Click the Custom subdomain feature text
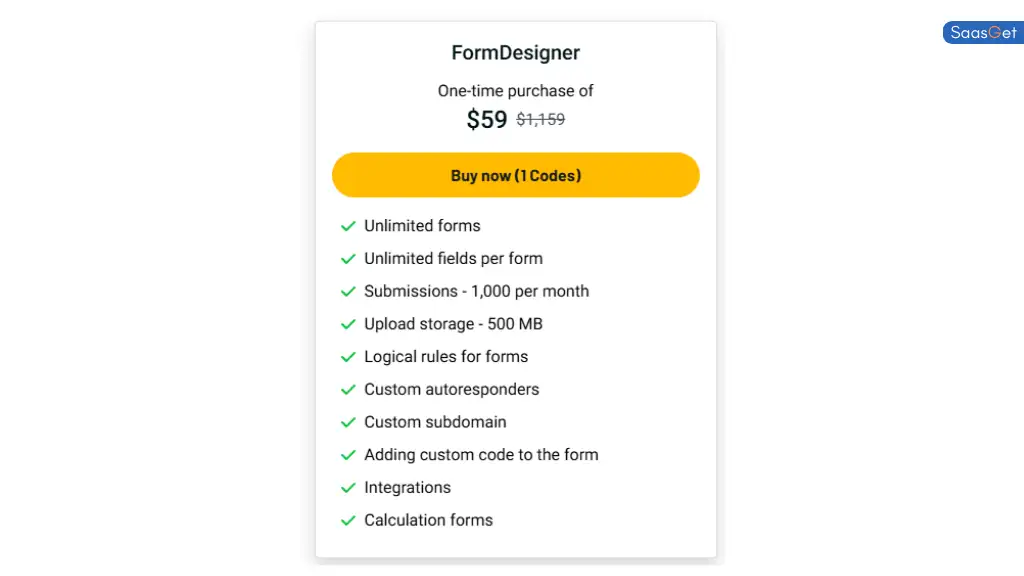The image size is (1024, 576). [x=435, y=422]
